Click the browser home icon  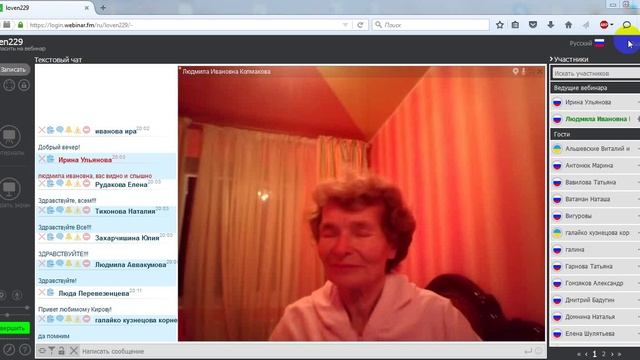point(568,25)
